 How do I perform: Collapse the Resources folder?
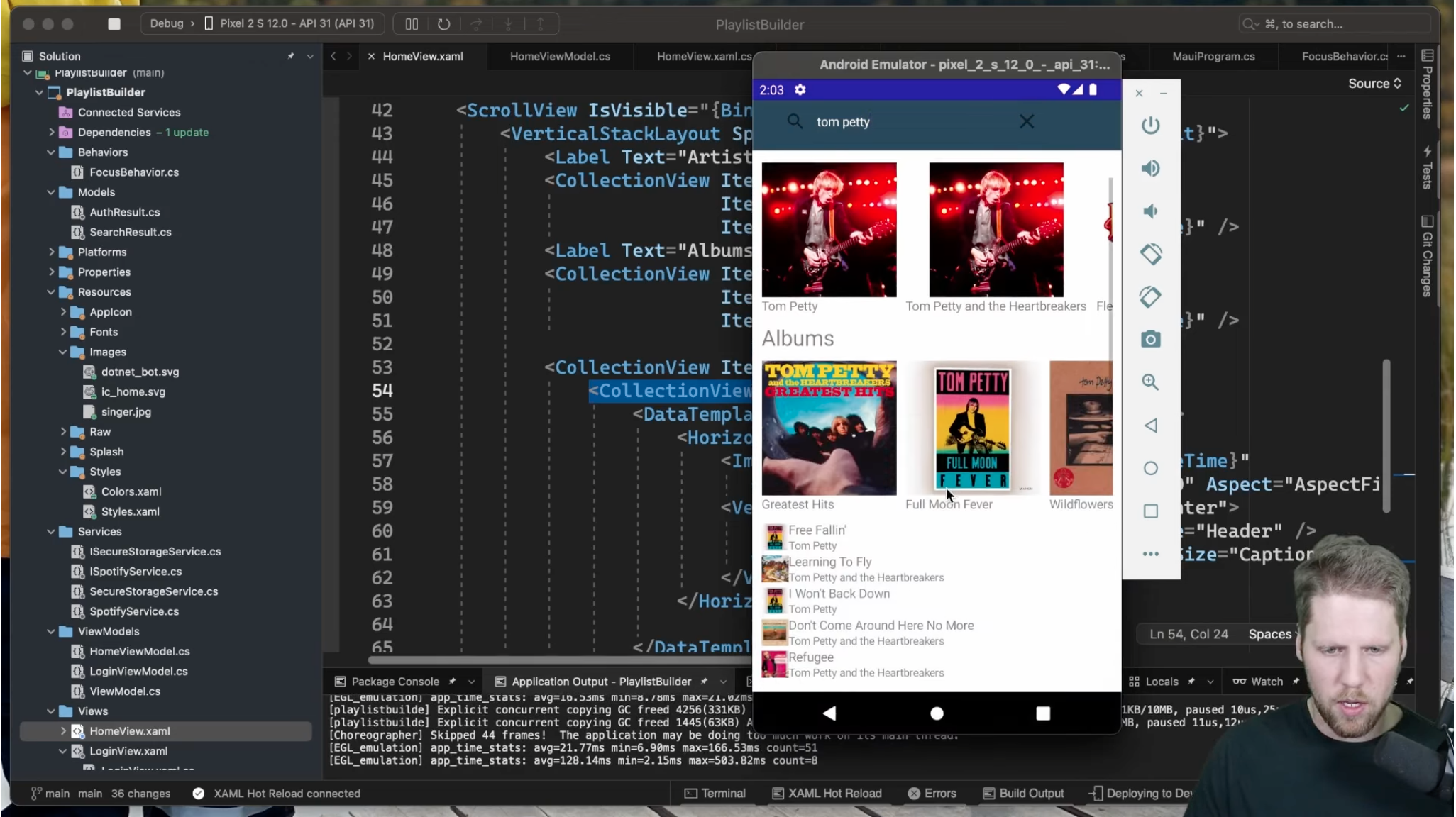coord(51,292)
